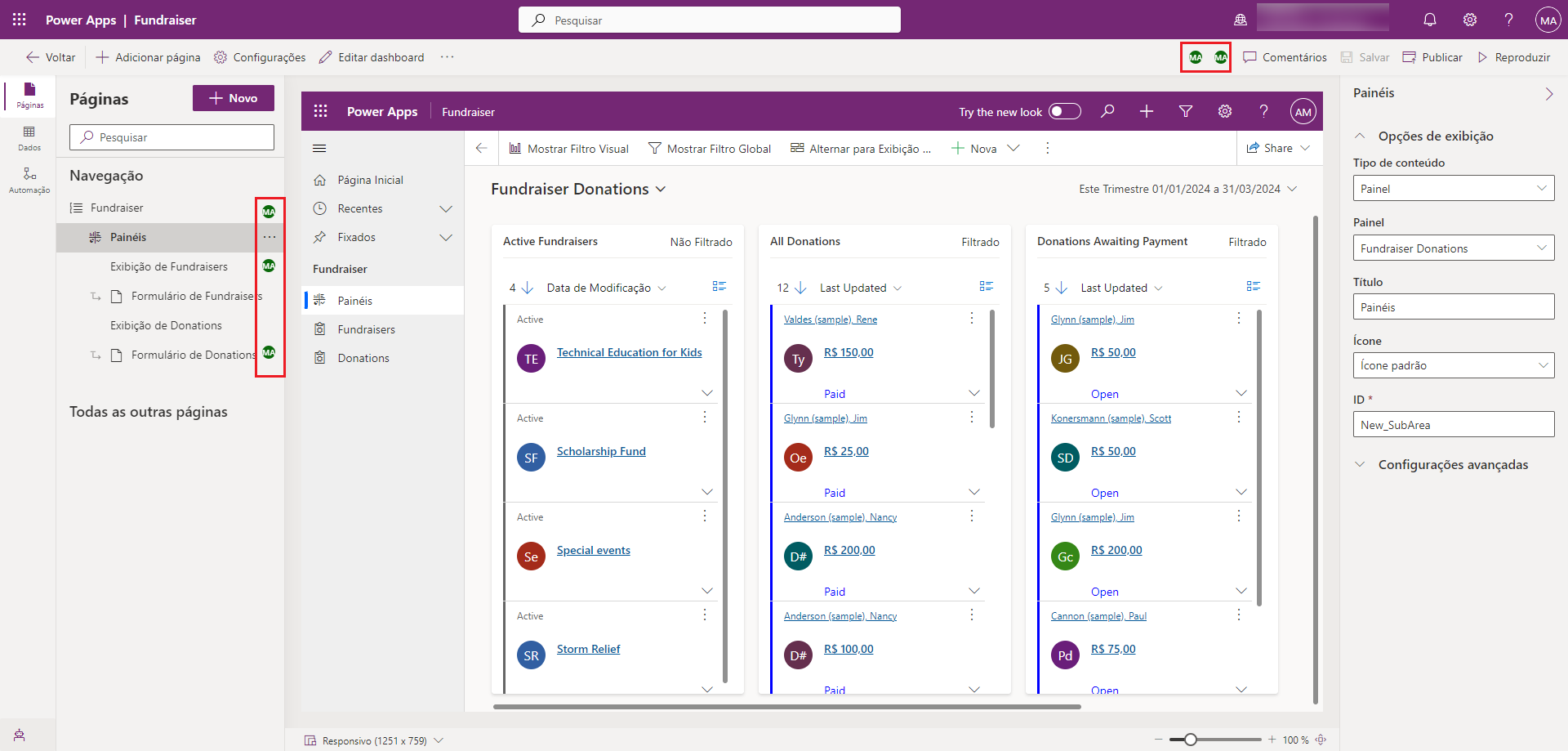This screenshot has width=1568, height=751.
Task: Select Páginas in left rail
Action: (29, 95)
